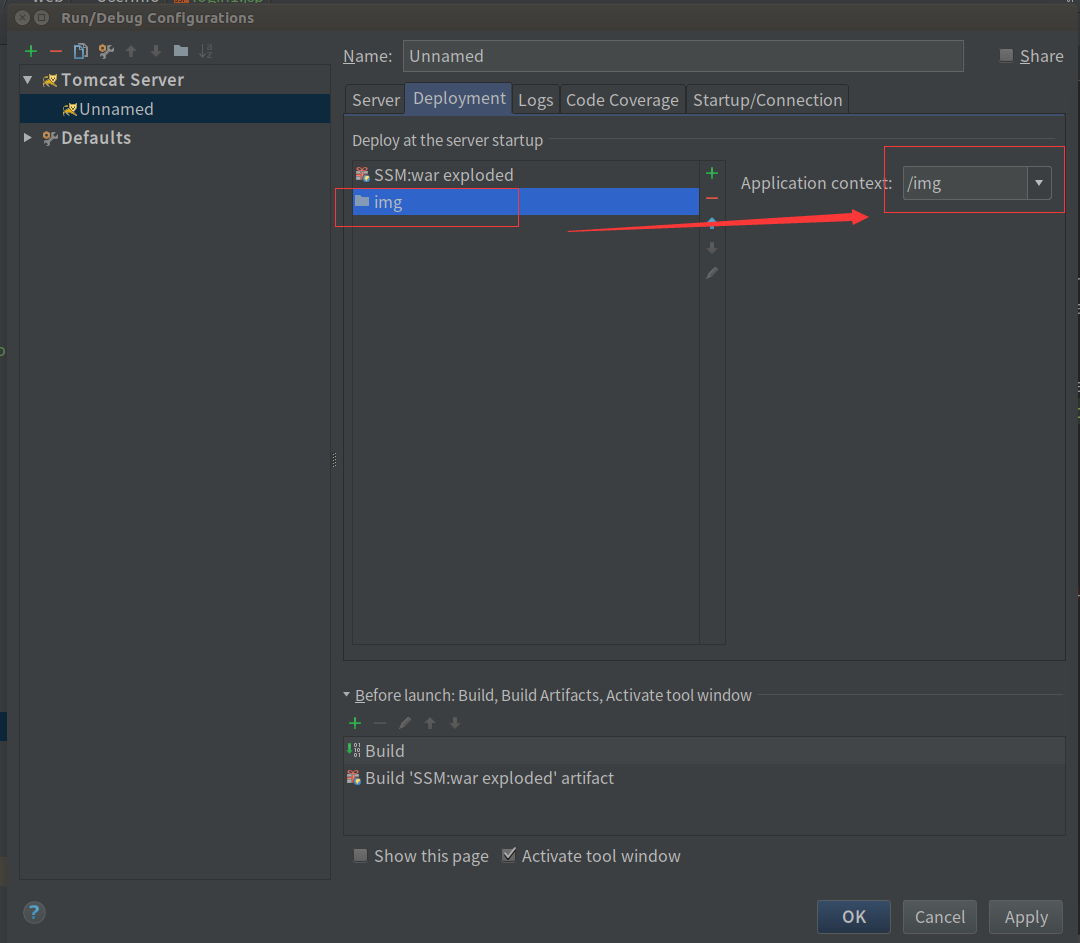1080x943 pixels.
Task: Collapse Before launch section triangle
Action: coord(346,694)
